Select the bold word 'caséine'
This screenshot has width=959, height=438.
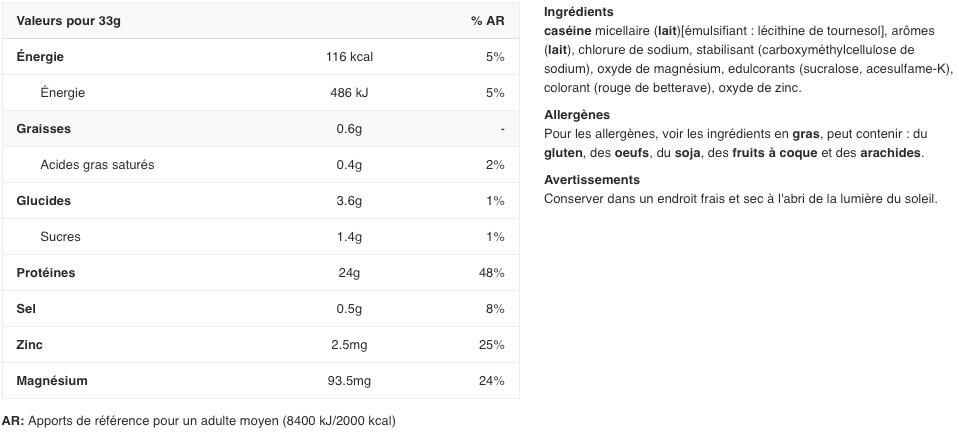[x=567, y=30]
